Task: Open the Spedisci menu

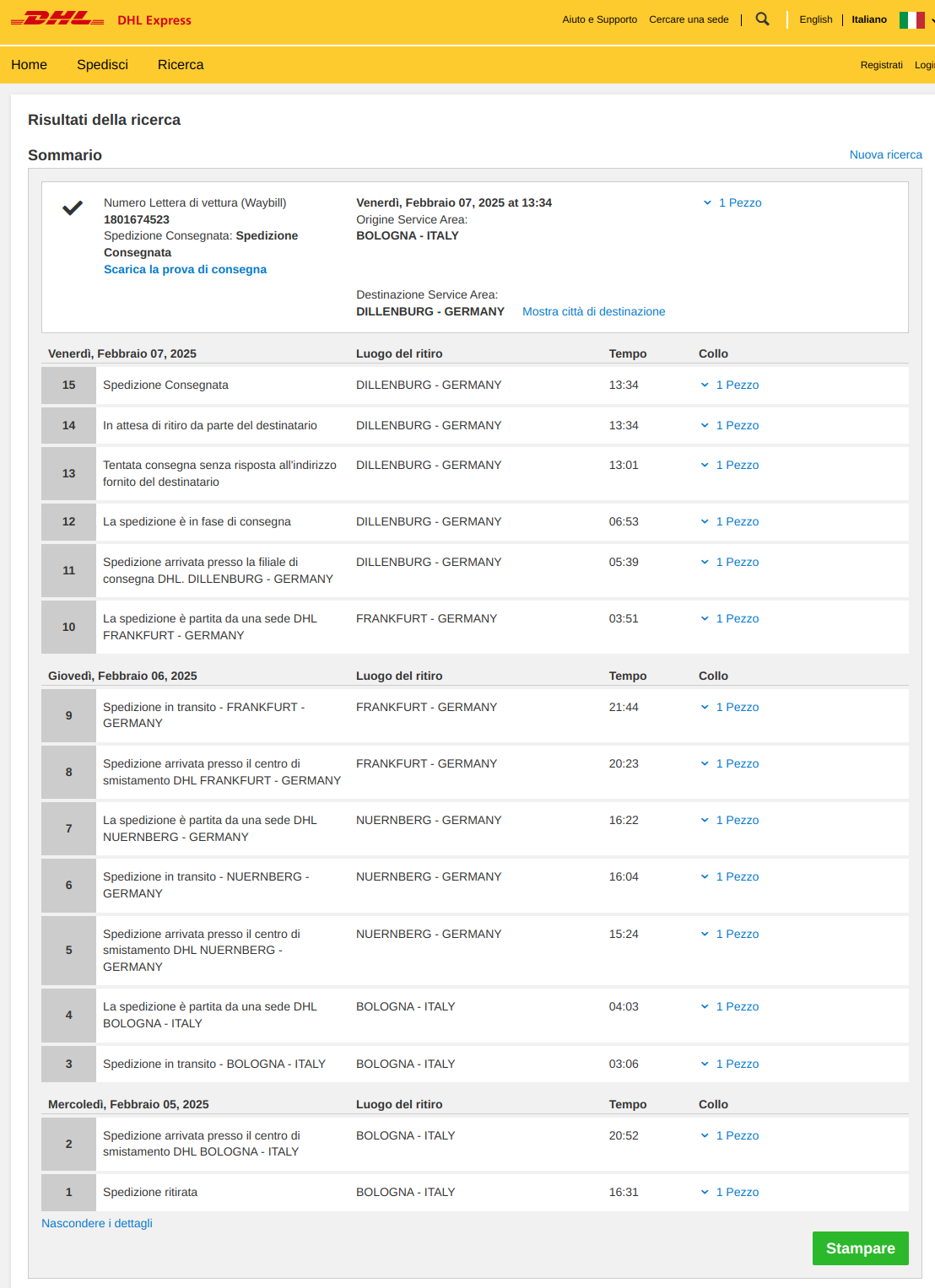Action: tap(102, 65)
